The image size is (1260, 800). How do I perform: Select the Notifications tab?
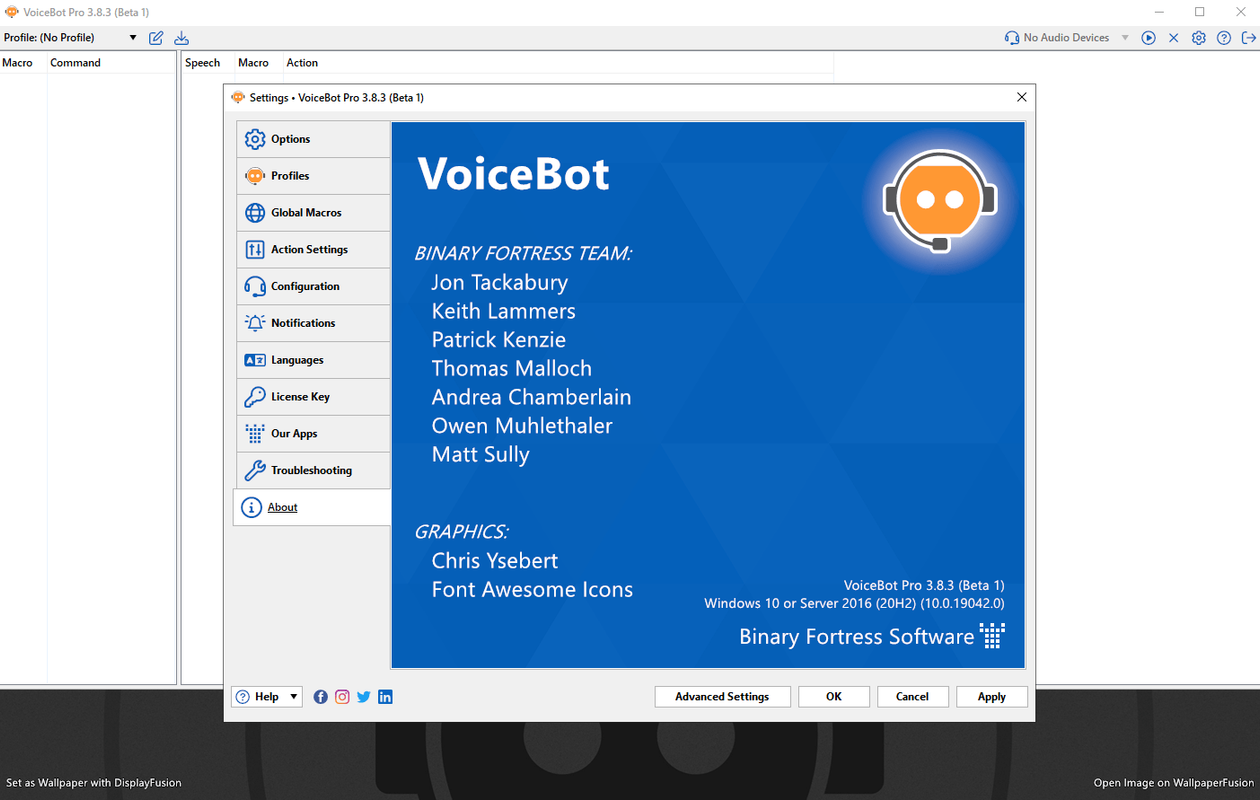click(x=313, y=323)
